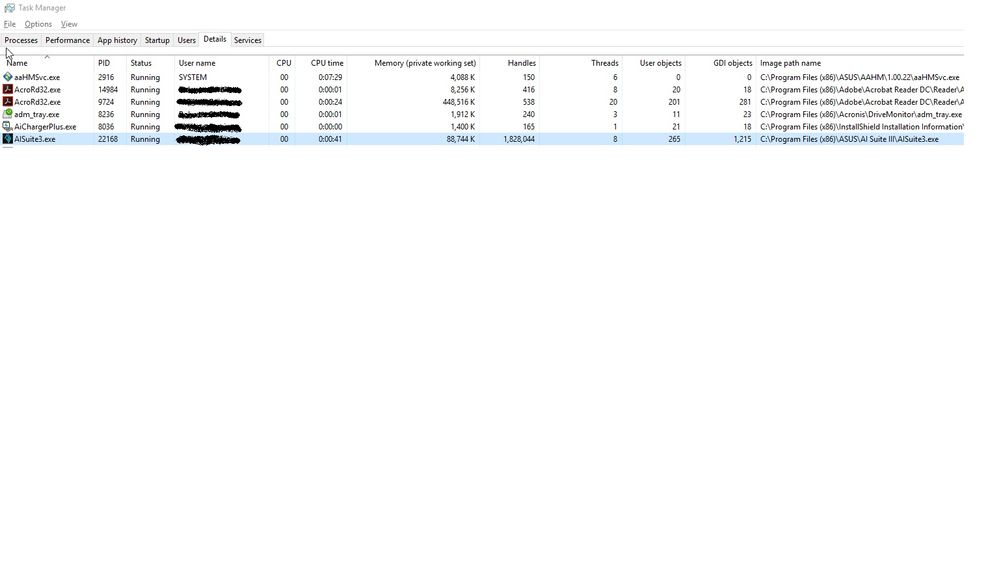The width and height of the screenshot is (999, 562).
Task: Click the CPU time value 0:00:24
Action: pos(330,102)
